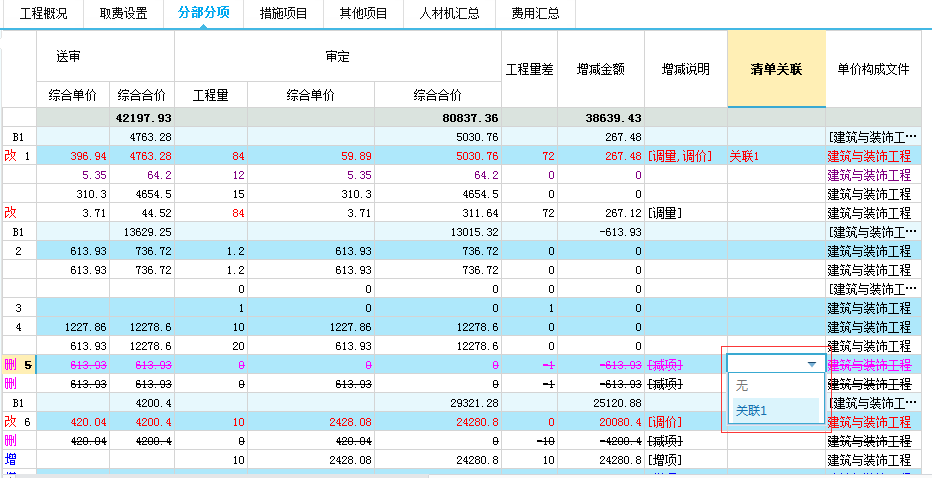Click the 增减金额 column header
The image size is (932, 478).
pyautogui.click(x=601, y=69)
